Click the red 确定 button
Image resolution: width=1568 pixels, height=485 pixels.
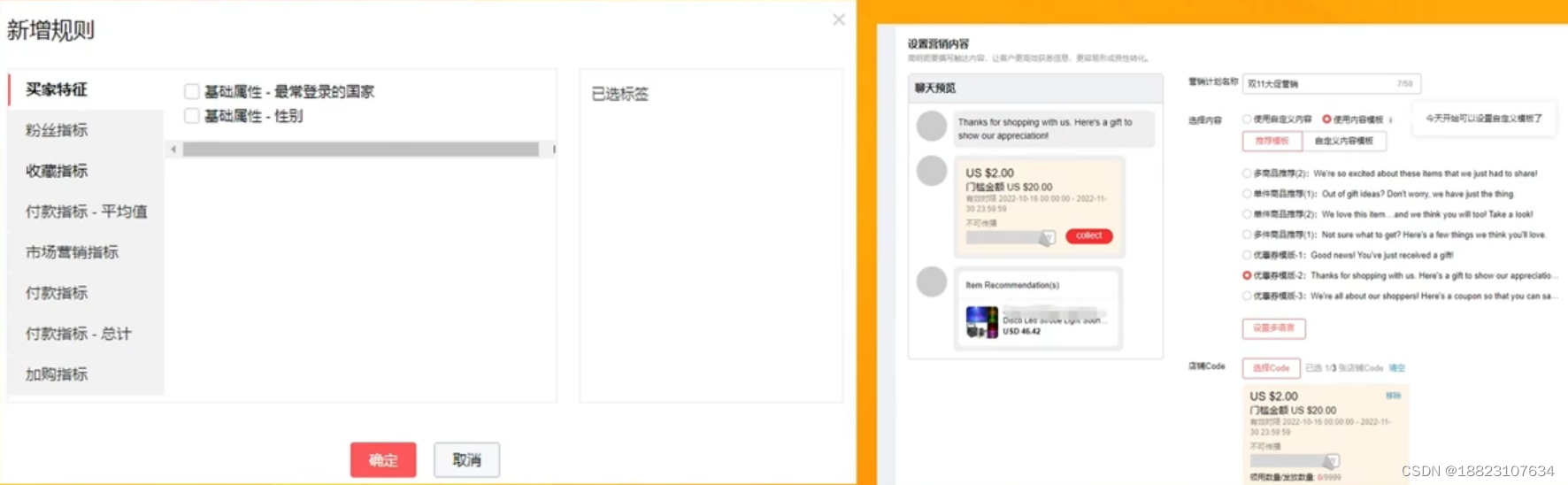click(383, 460)
